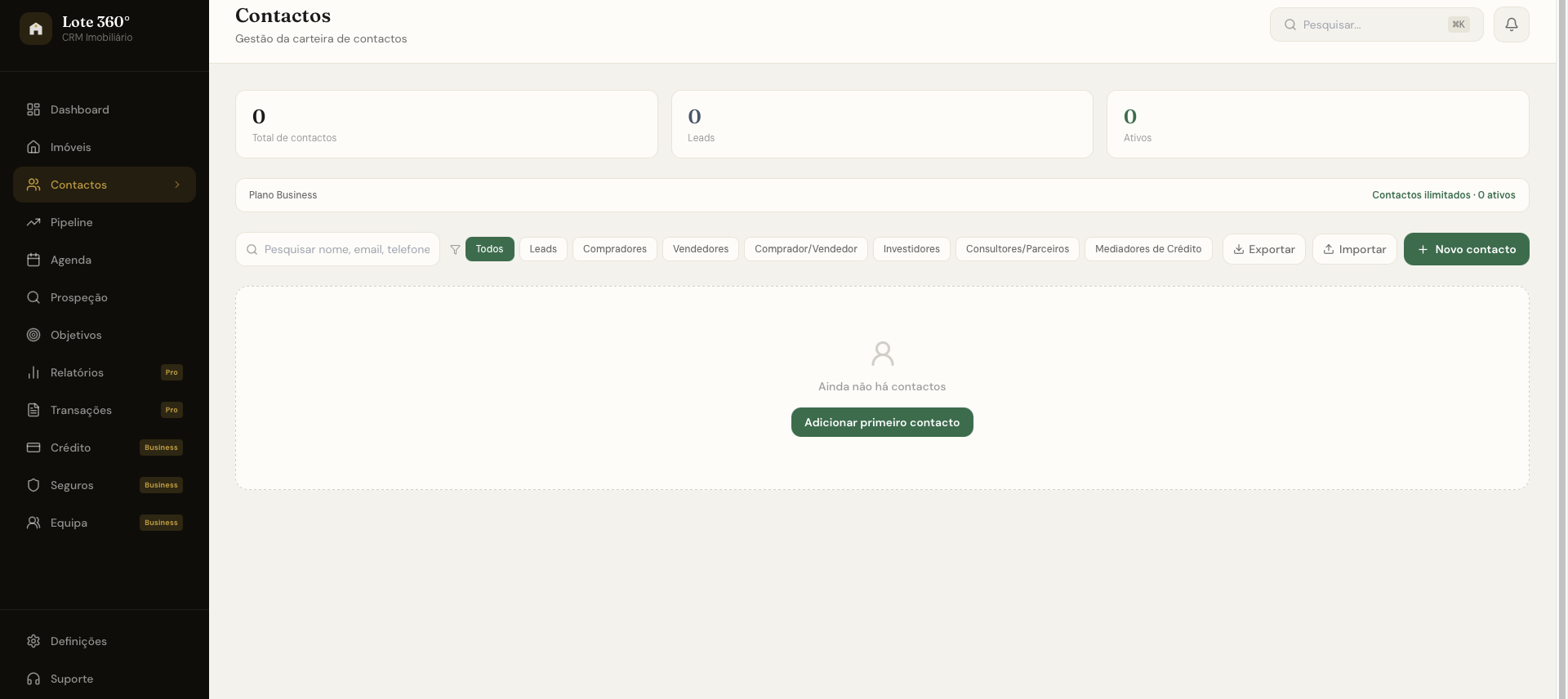
Task: Click the filter funnel icon
Action: (455, 249)
